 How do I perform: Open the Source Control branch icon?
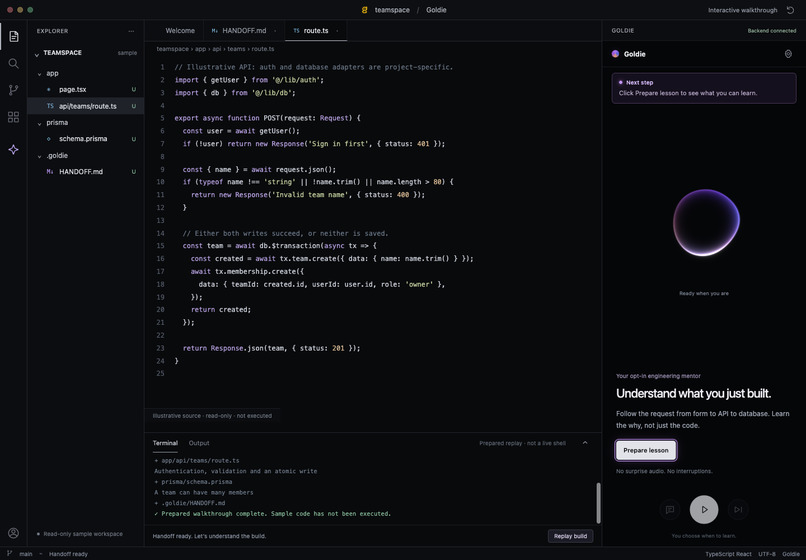click(x=14, y=90)
